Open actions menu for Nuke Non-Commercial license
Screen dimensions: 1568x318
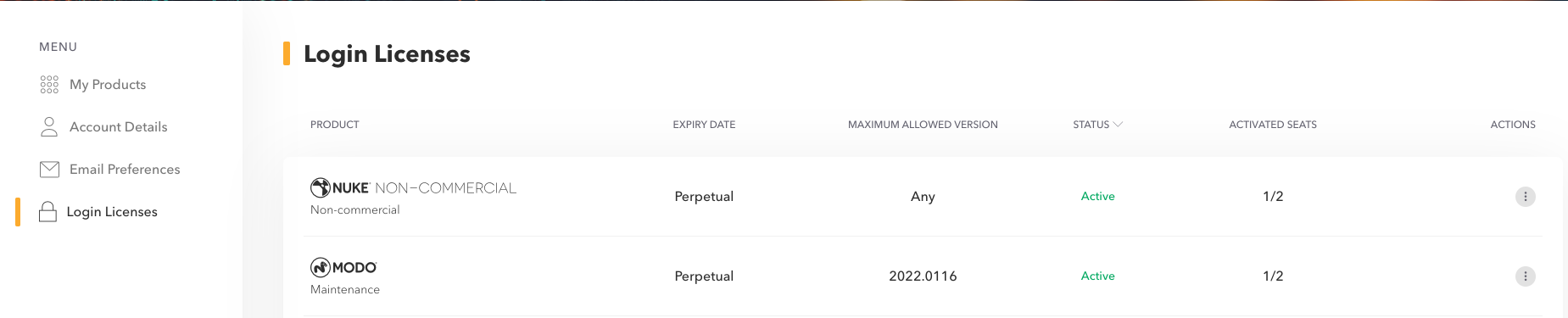point(1525,197)
